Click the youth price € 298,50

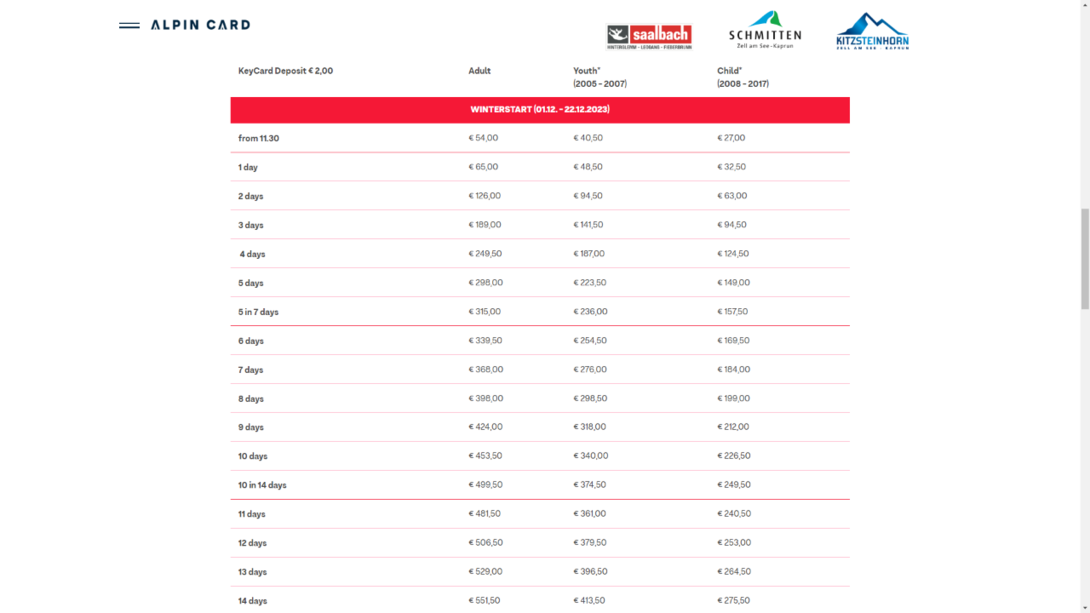tap(590, 398)
